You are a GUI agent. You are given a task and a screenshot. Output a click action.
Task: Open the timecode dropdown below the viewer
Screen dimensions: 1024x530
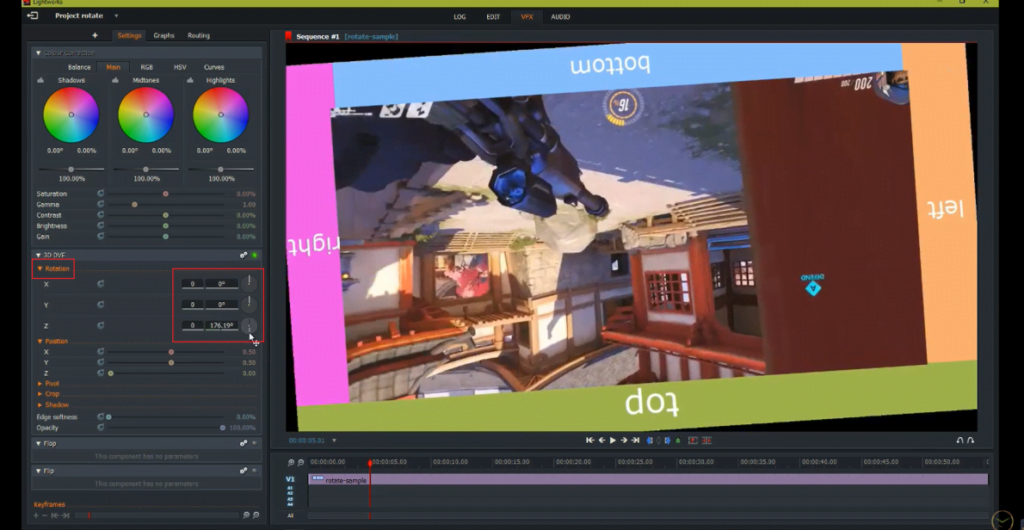click(334, 441)
